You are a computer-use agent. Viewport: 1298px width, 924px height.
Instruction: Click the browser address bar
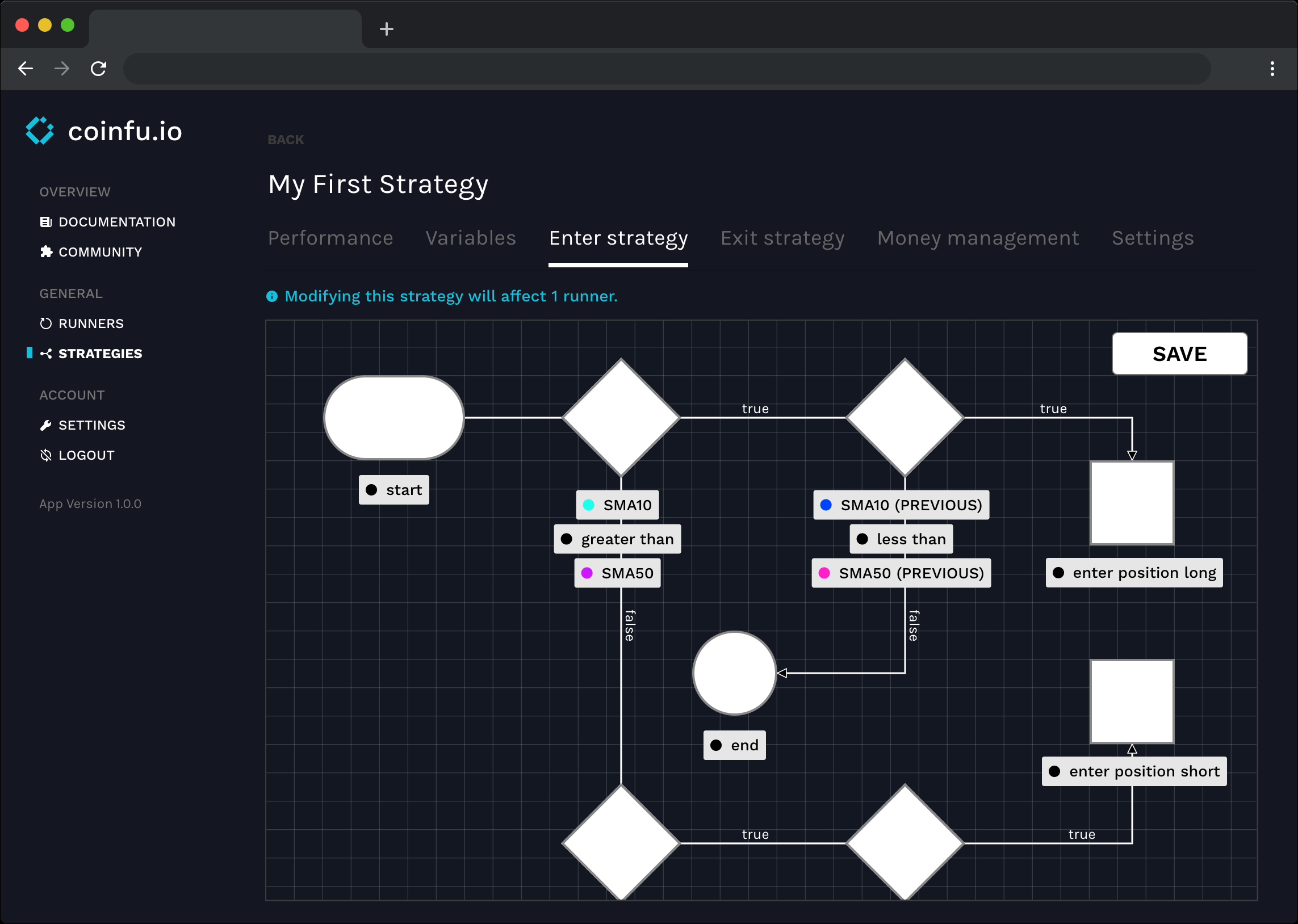[x=666, y=69]
